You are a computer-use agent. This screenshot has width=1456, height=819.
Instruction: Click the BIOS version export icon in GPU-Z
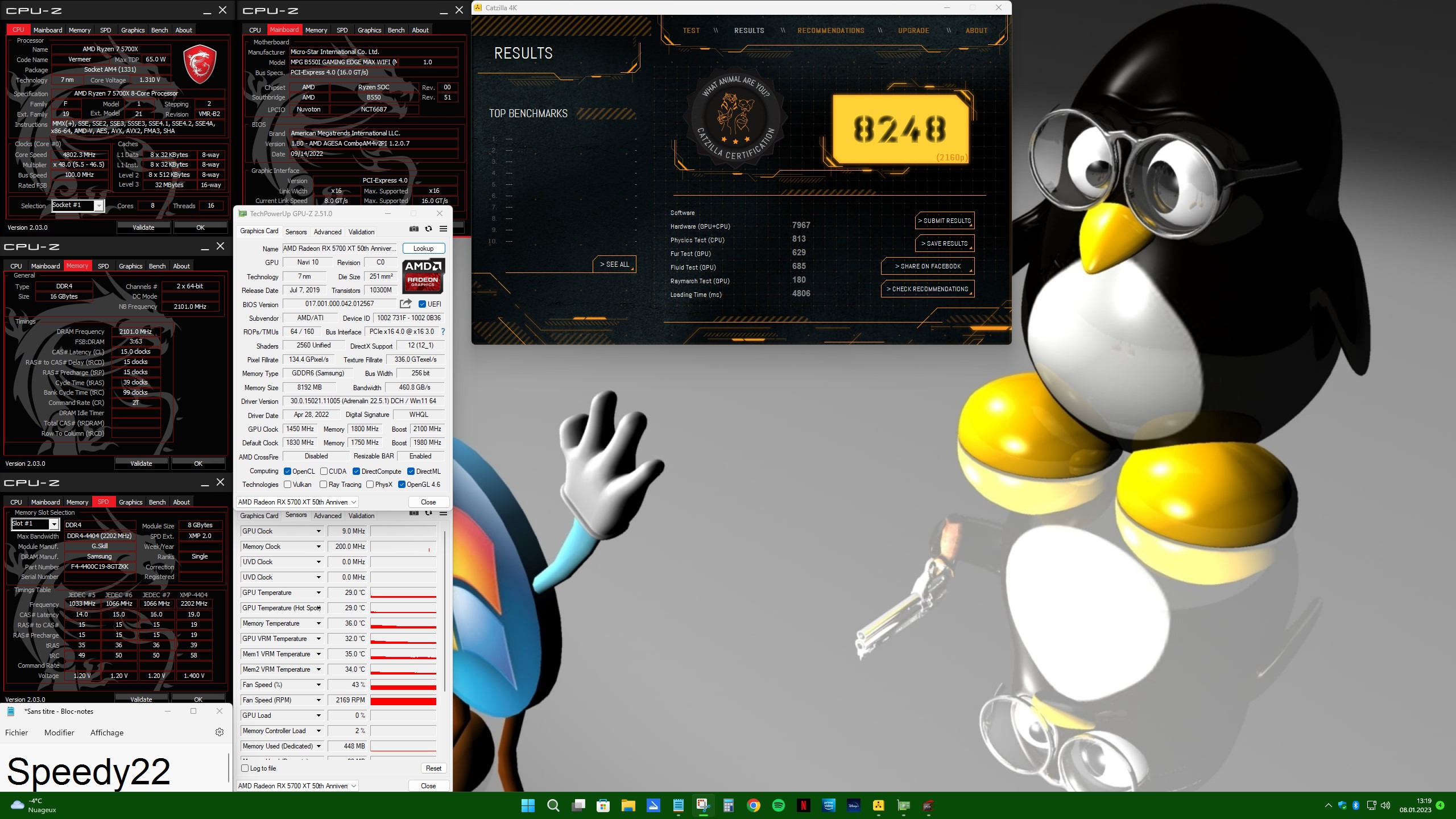coord(406,304)
